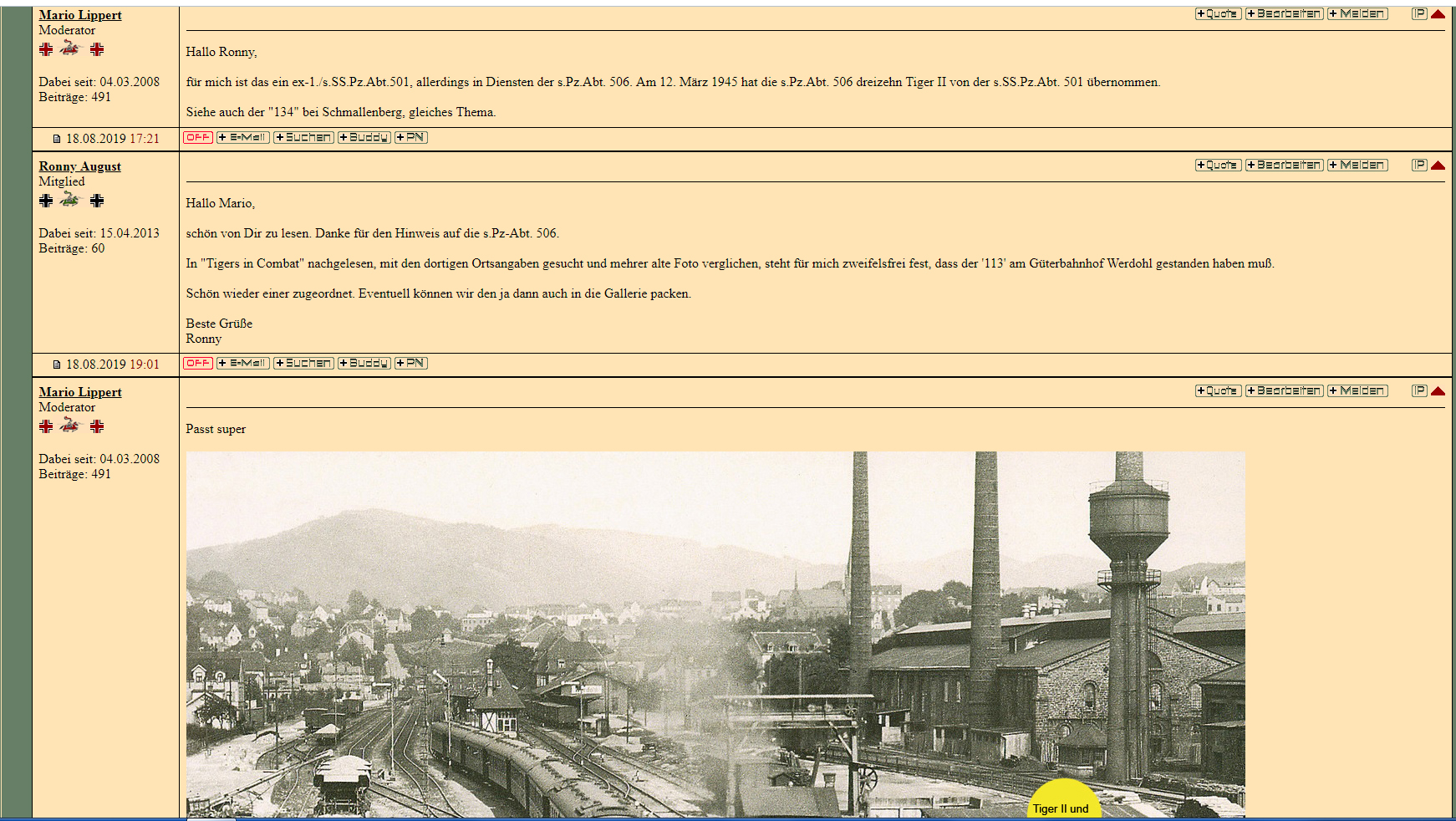Click IP icon on Ronny August's post
The height and width of the screenshot is (821, 1456).
(1419, 166)
